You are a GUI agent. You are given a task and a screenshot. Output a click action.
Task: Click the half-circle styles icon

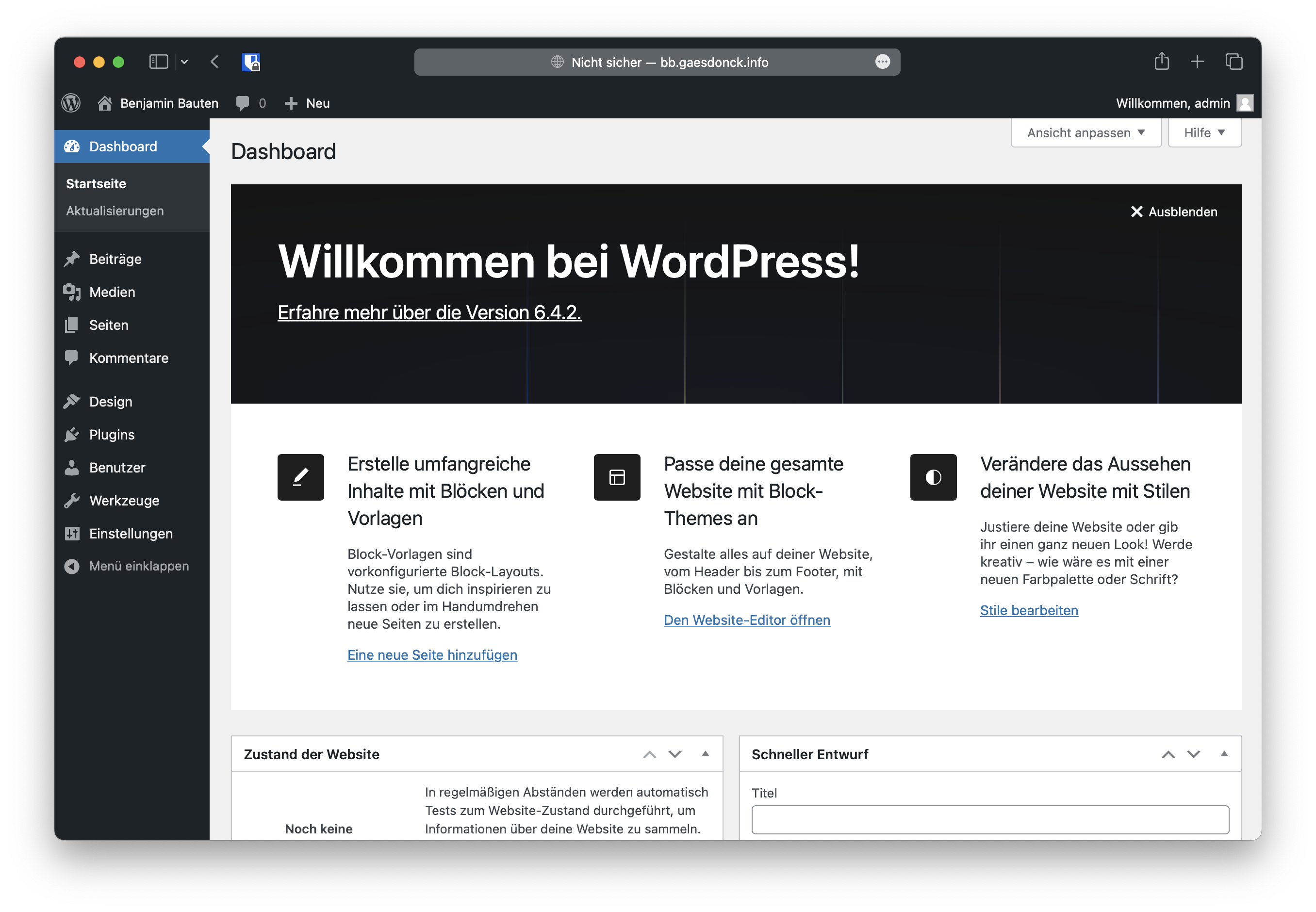pyautogui.click(x=933, y=477)
